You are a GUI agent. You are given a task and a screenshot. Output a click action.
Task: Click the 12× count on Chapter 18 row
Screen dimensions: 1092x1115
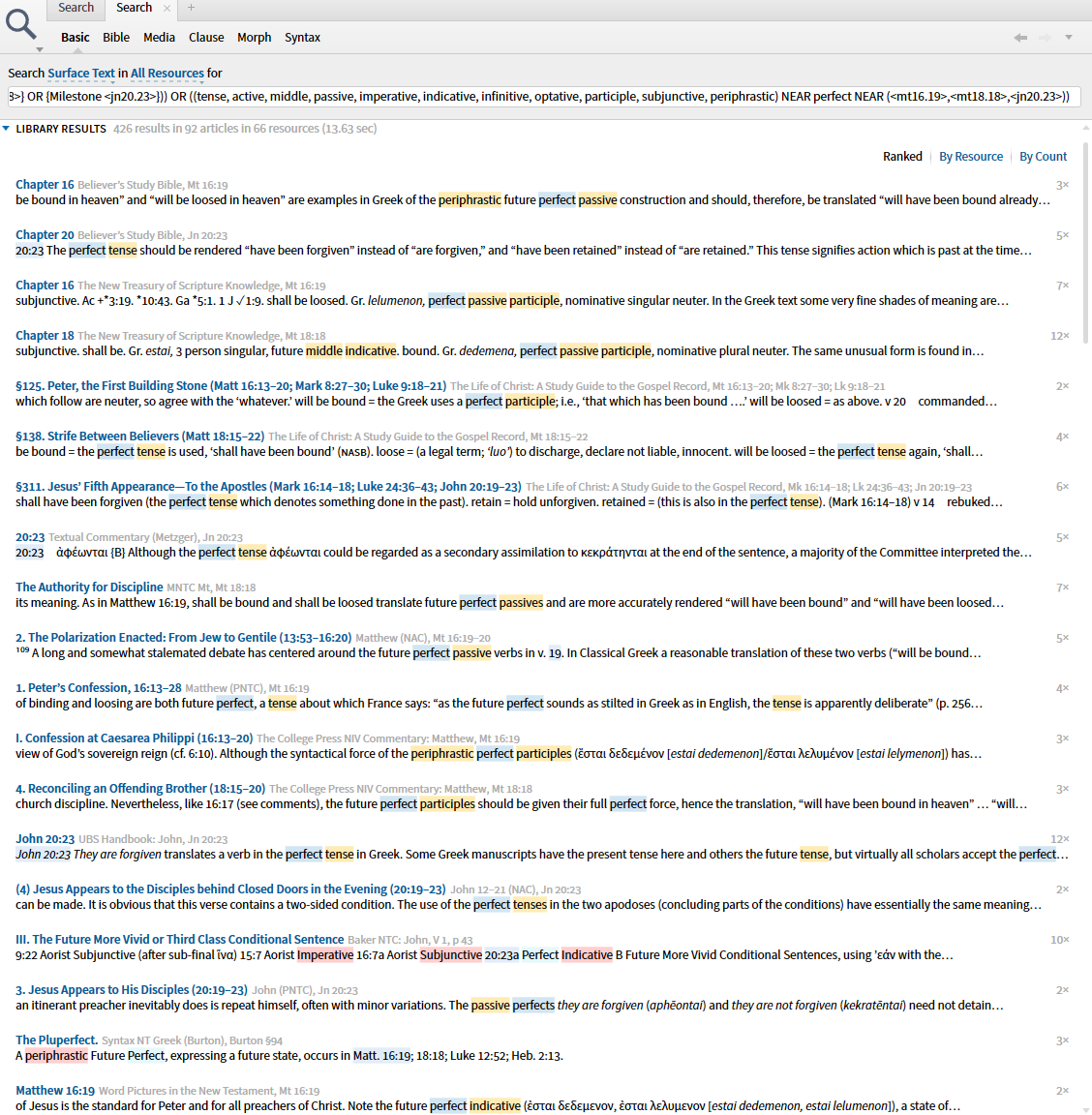point(1060,336)
